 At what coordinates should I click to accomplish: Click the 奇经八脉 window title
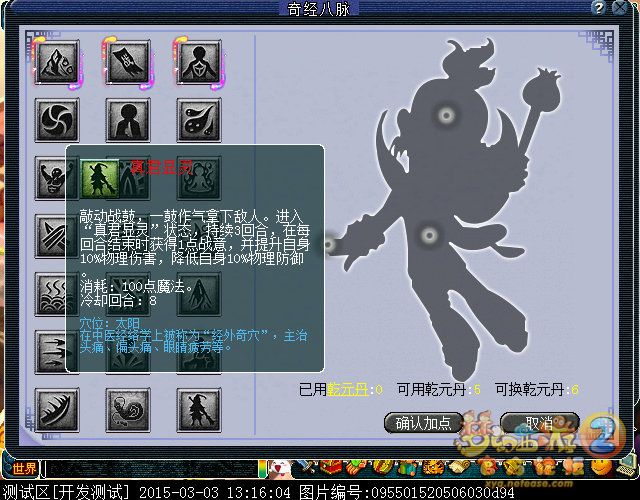pyautogui.click(x=319, y=9)
